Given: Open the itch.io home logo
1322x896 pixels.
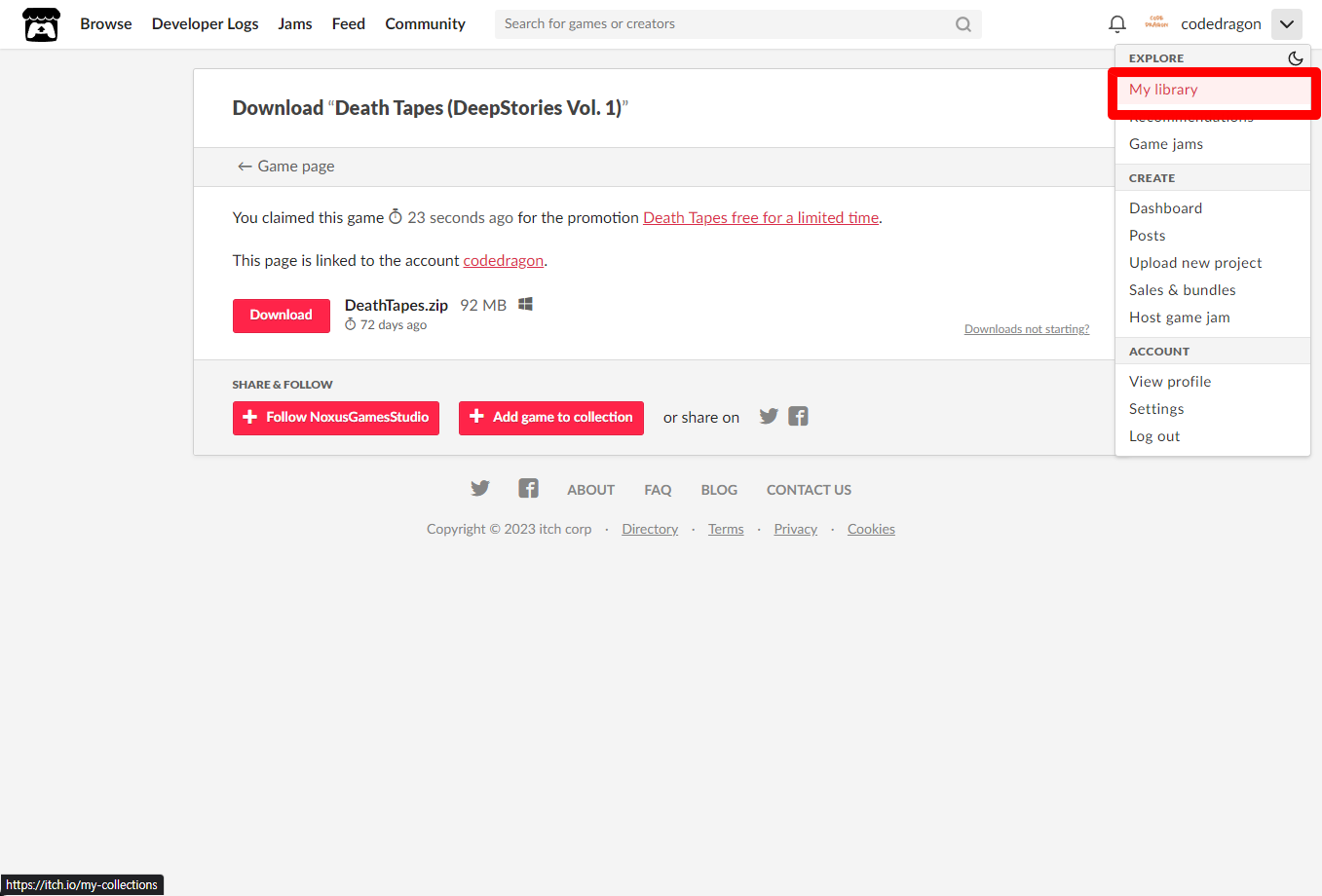Looking at the screenshot, I should click(x=41, y=24).
